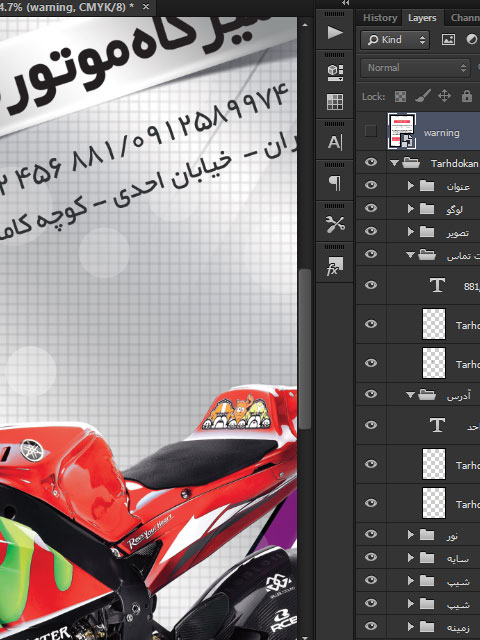Close the warning document tab
The height and width of the screenshot is (640, 480).
pyautogui.click(x=146, y=7)
